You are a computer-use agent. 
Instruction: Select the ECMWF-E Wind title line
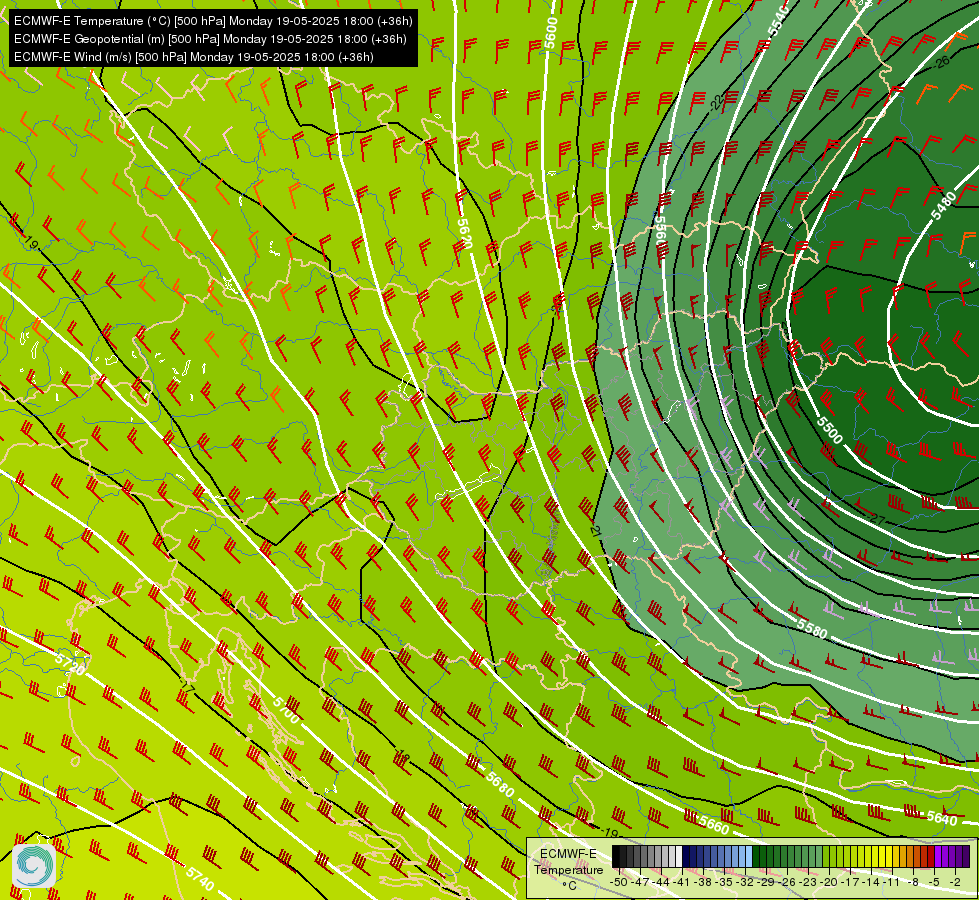click(194, 57)
